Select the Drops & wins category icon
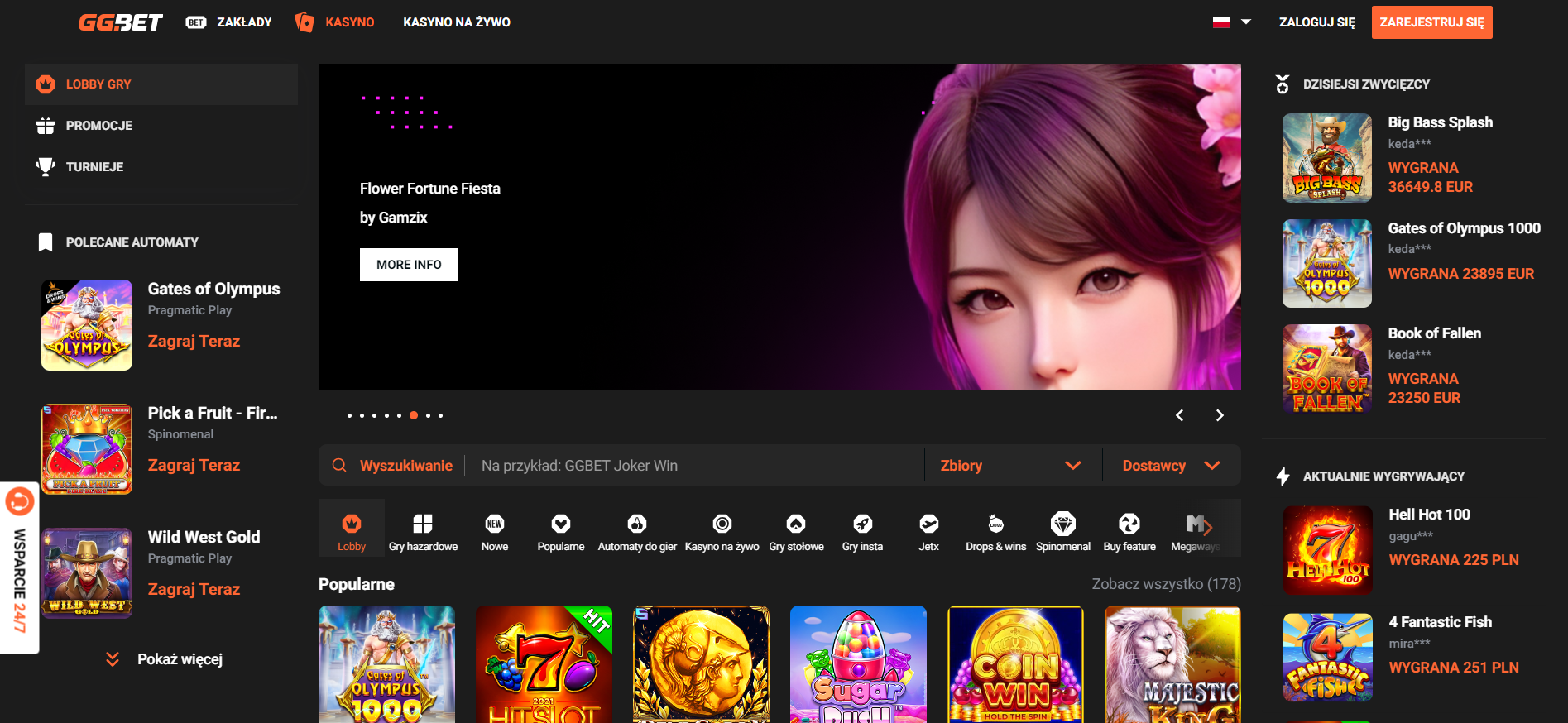 [x=995, y=532]
